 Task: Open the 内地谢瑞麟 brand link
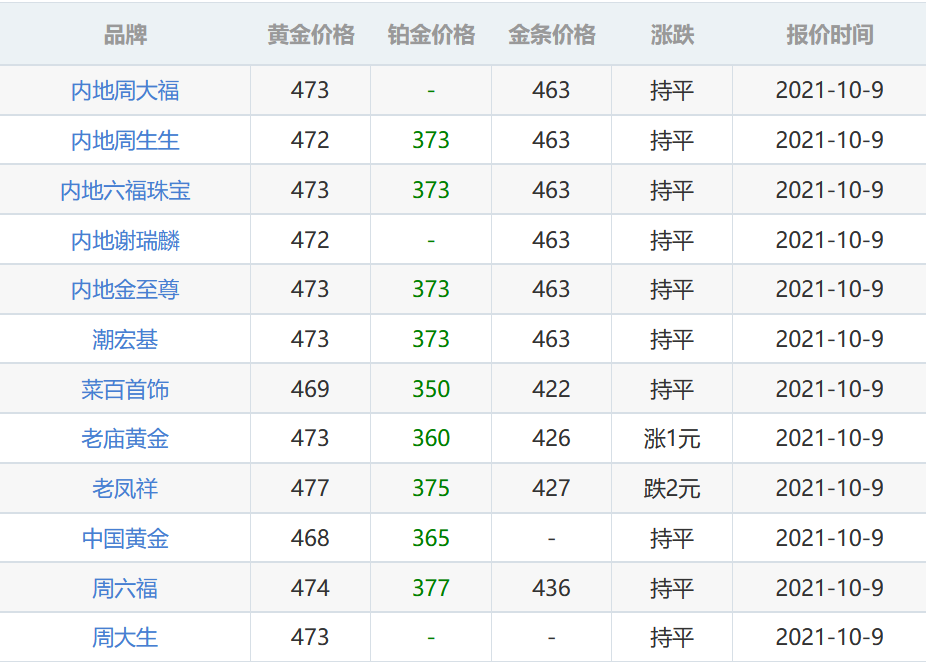(x=125, y=240)
